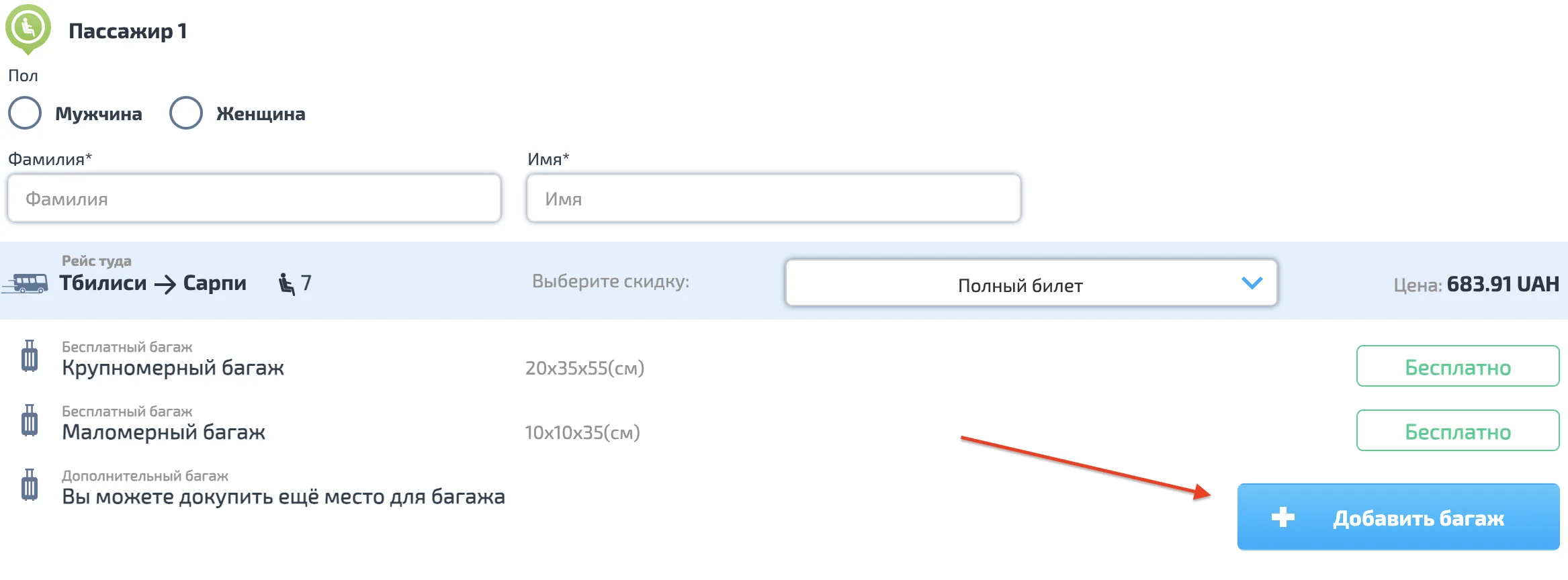The height and width of the screenshot is (580, 1568).
Task: Click the arrow between Тбилиси and Сарпи
Action: (x=165, y=285)
